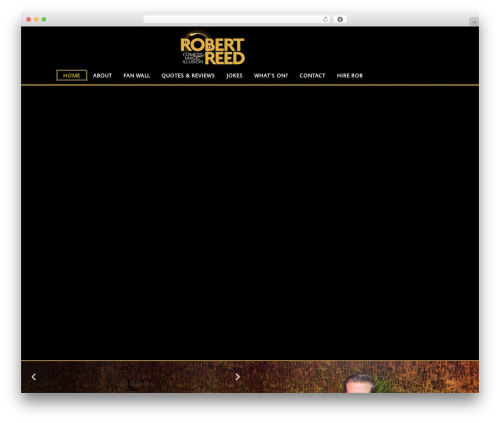Click the Robert Reed logo
Screen dimensions: 500x423
click(213, 49)
